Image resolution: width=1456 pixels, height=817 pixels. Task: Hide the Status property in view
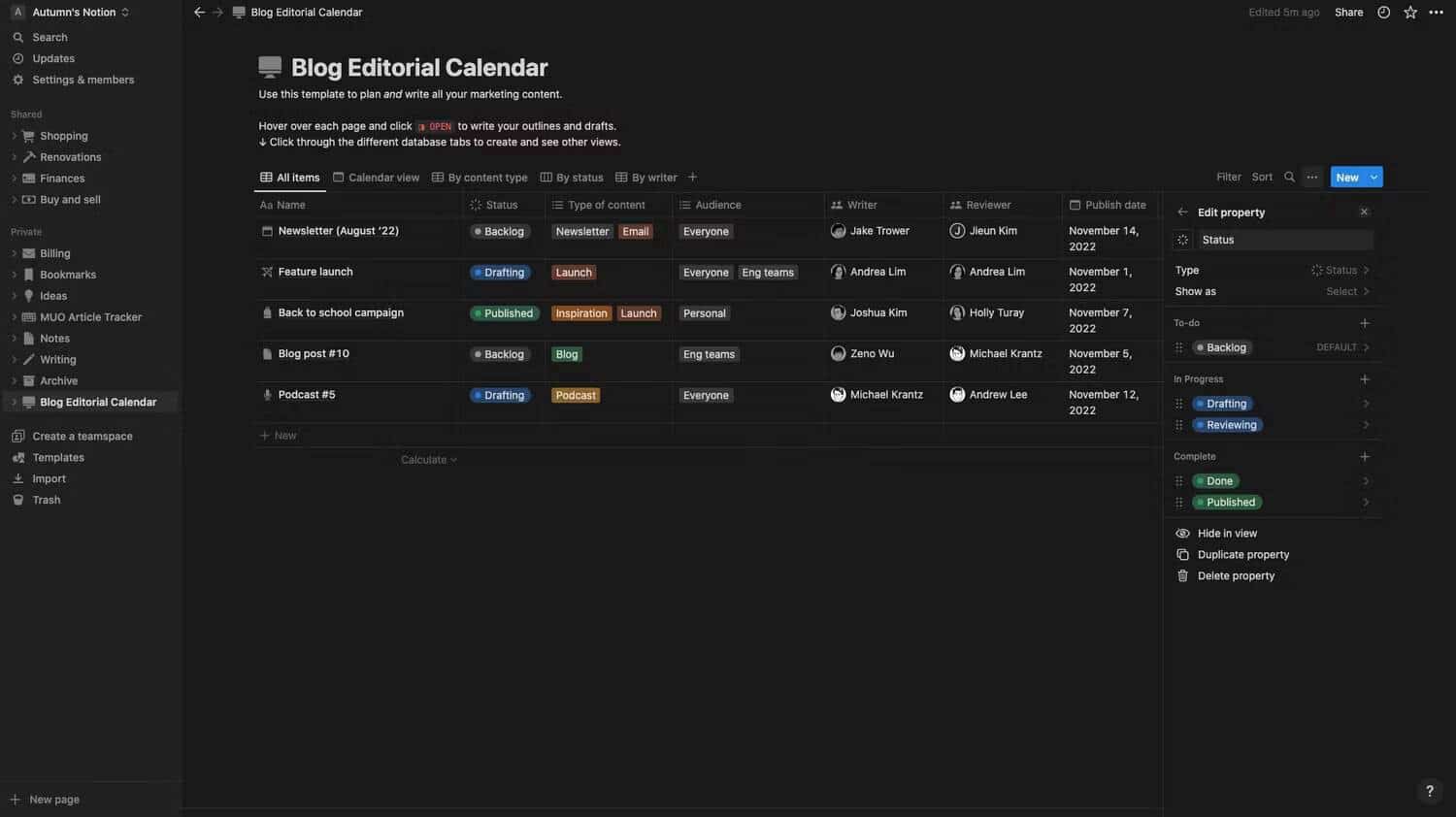coord(1227,534)
